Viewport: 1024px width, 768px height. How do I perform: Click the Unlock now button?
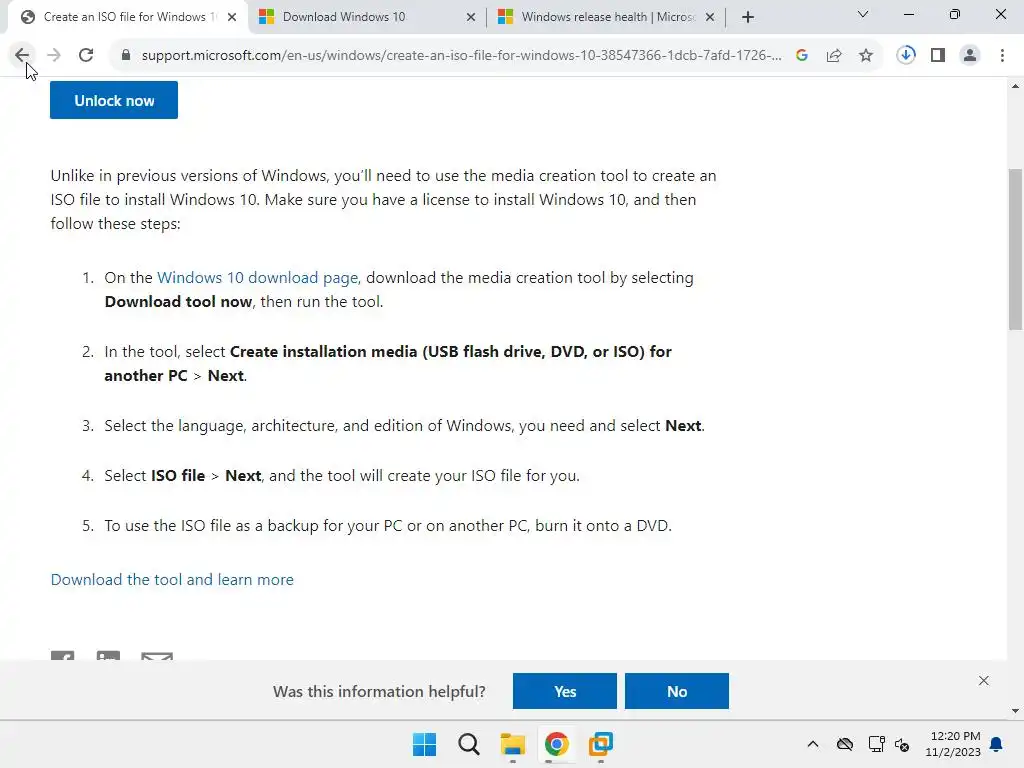point(114,100)
